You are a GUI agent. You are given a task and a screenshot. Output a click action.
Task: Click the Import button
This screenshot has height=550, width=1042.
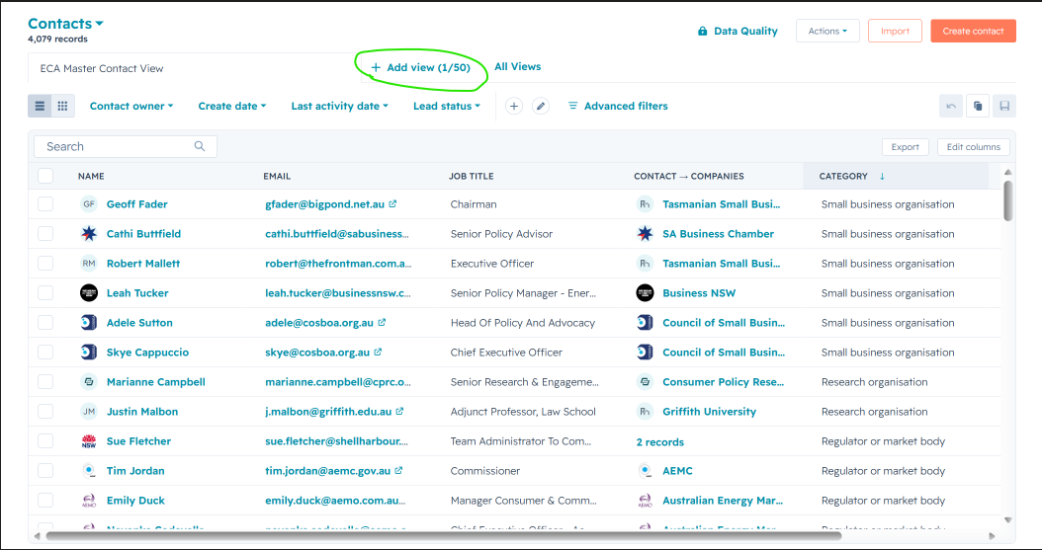click(895, 31)
